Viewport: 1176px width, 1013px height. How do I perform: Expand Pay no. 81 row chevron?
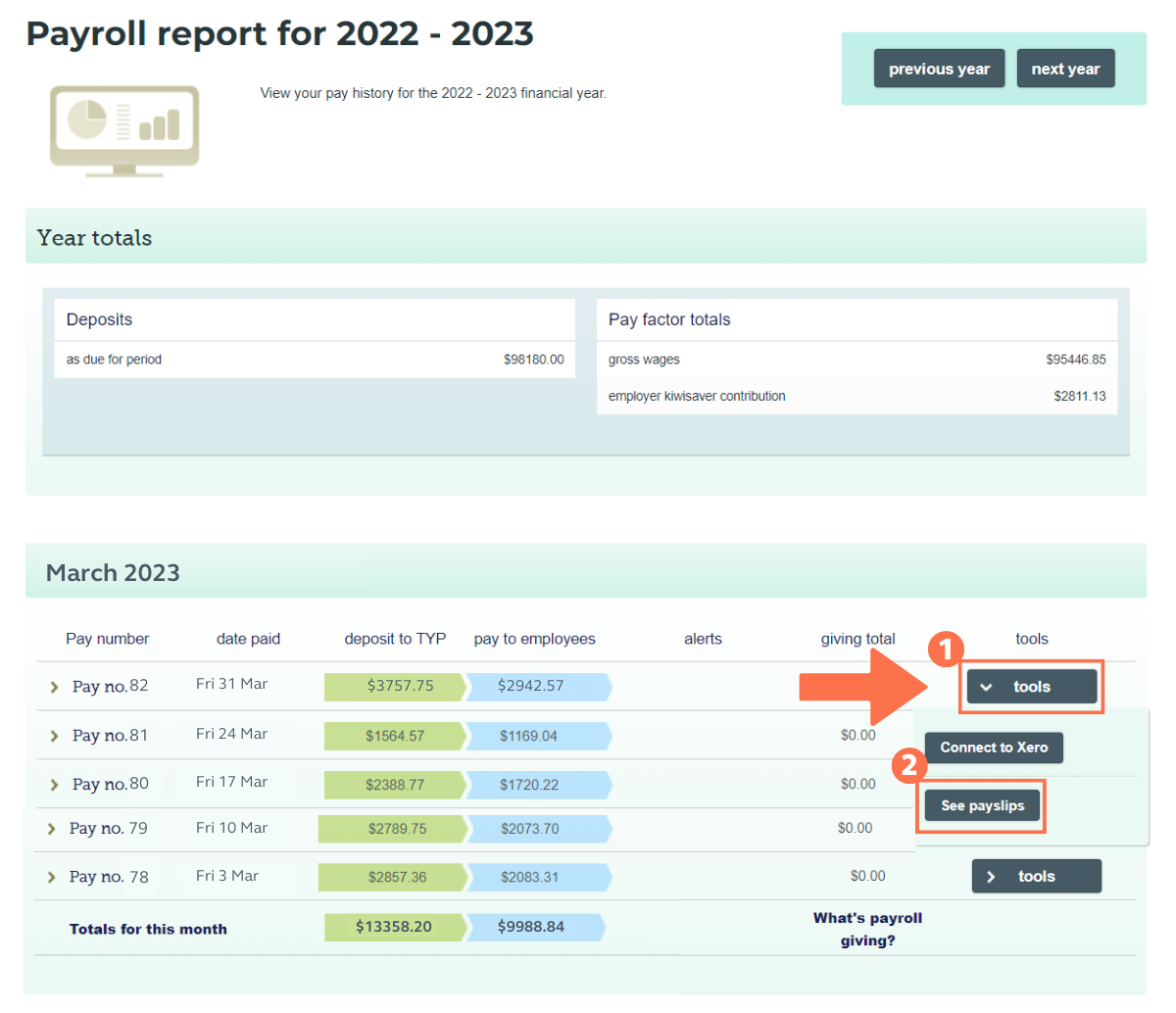(x=54, y=736)
